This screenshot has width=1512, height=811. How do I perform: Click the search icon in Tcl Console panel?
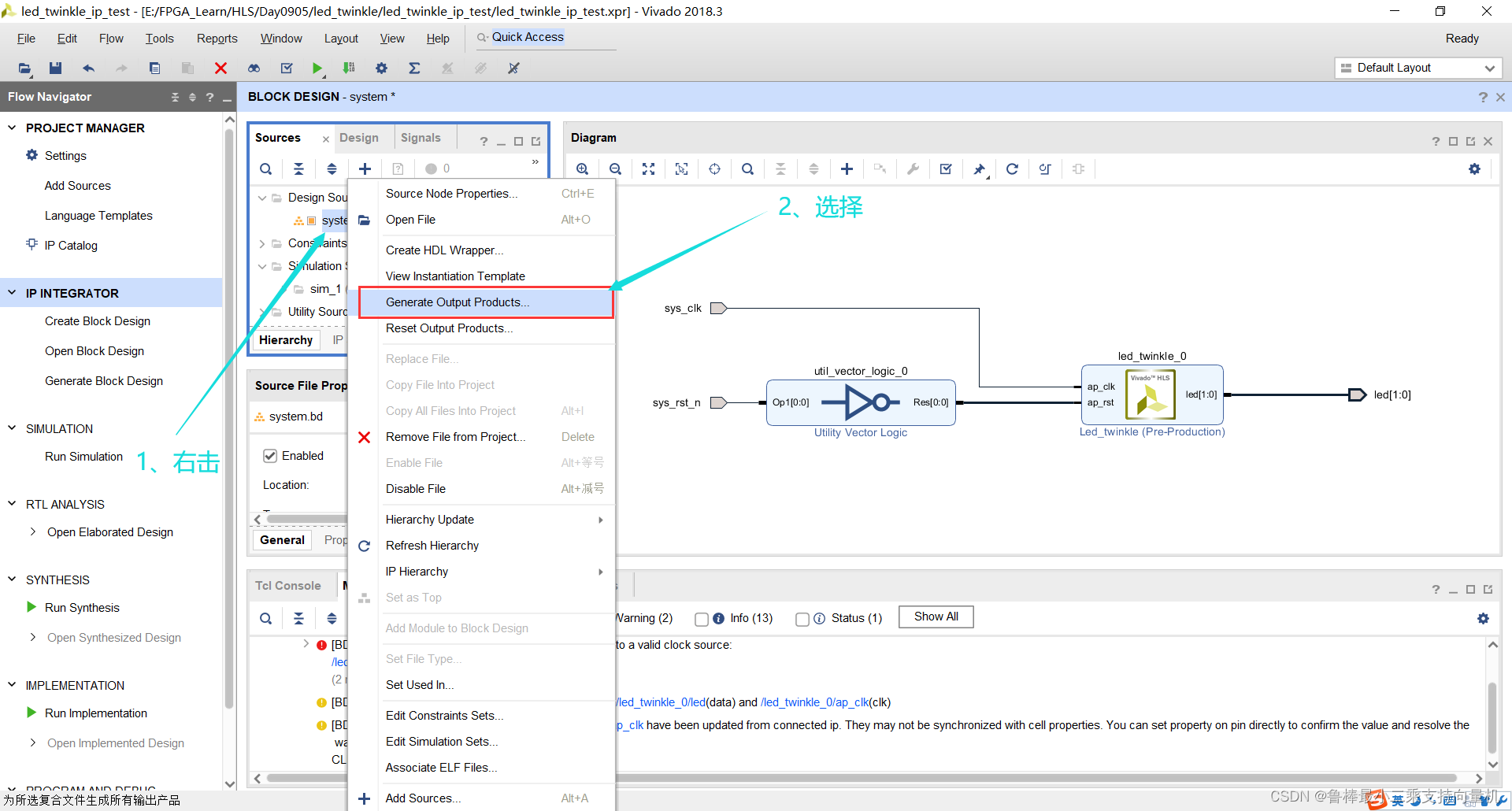click(x=265, y=619)
